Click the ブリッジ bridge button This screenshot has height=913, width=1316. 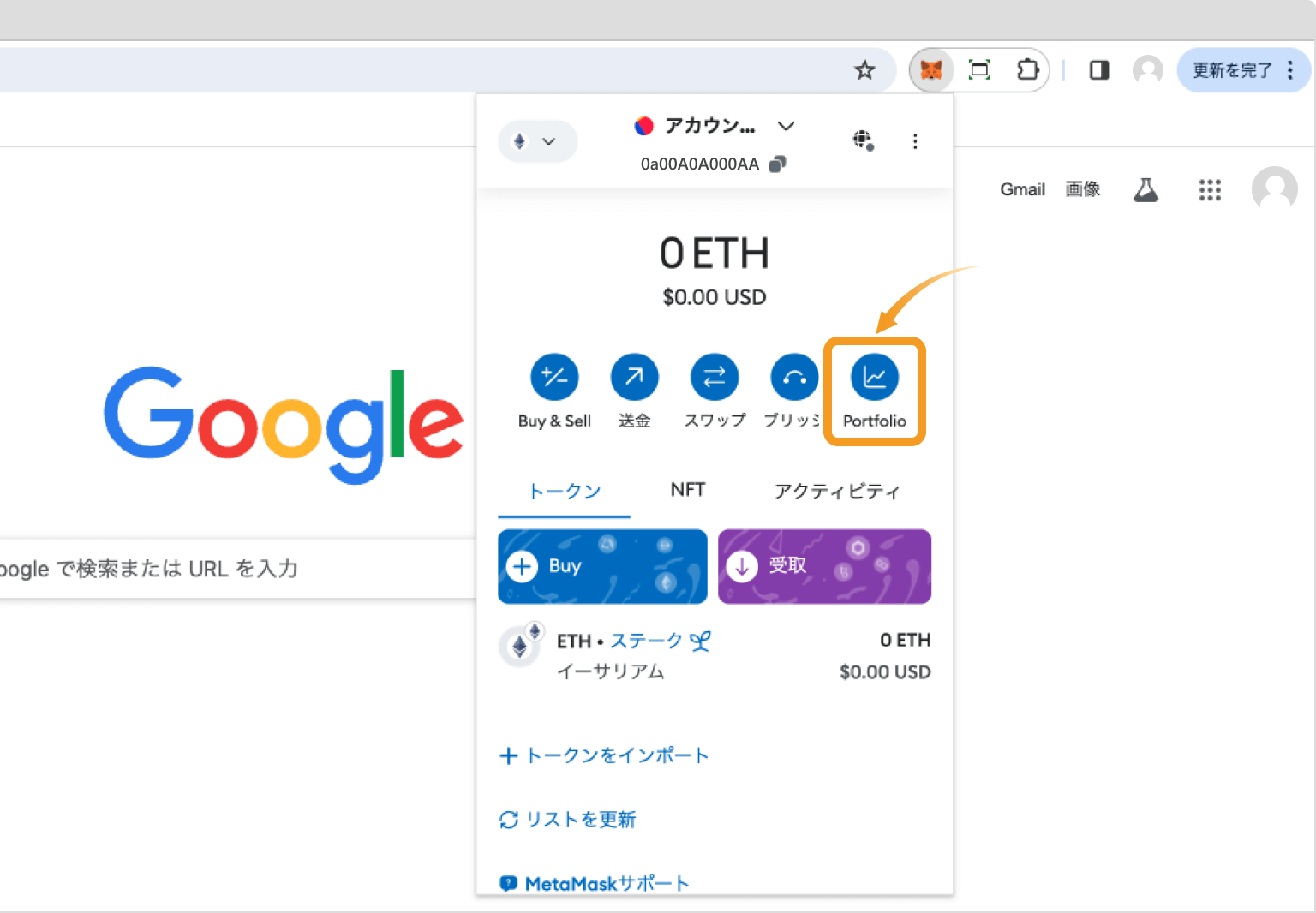(793, 392)
